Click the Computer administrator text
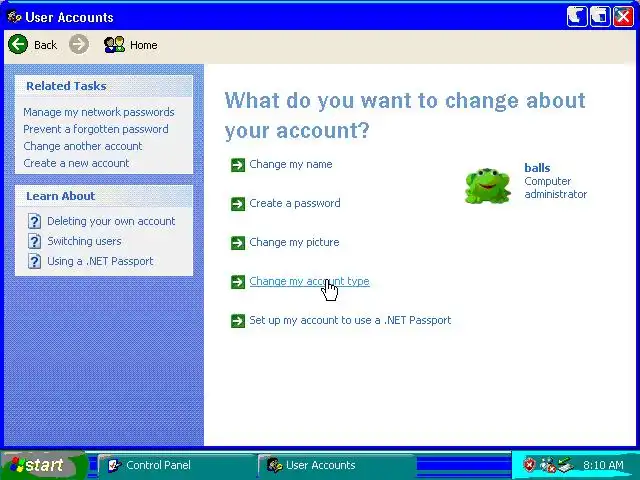Screen dimensions: 640x480 556,188
